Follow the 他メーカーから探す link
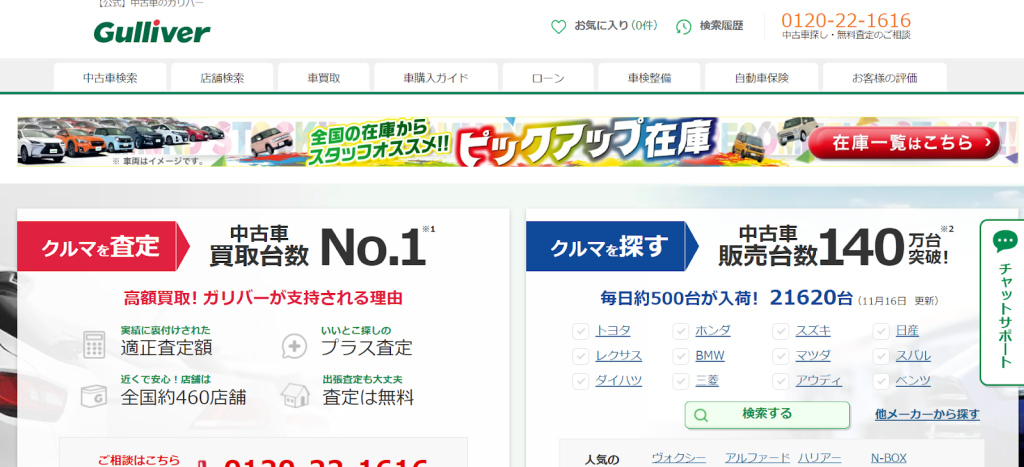The height and width of the screenshot is (467, 1024). (927, 414)
